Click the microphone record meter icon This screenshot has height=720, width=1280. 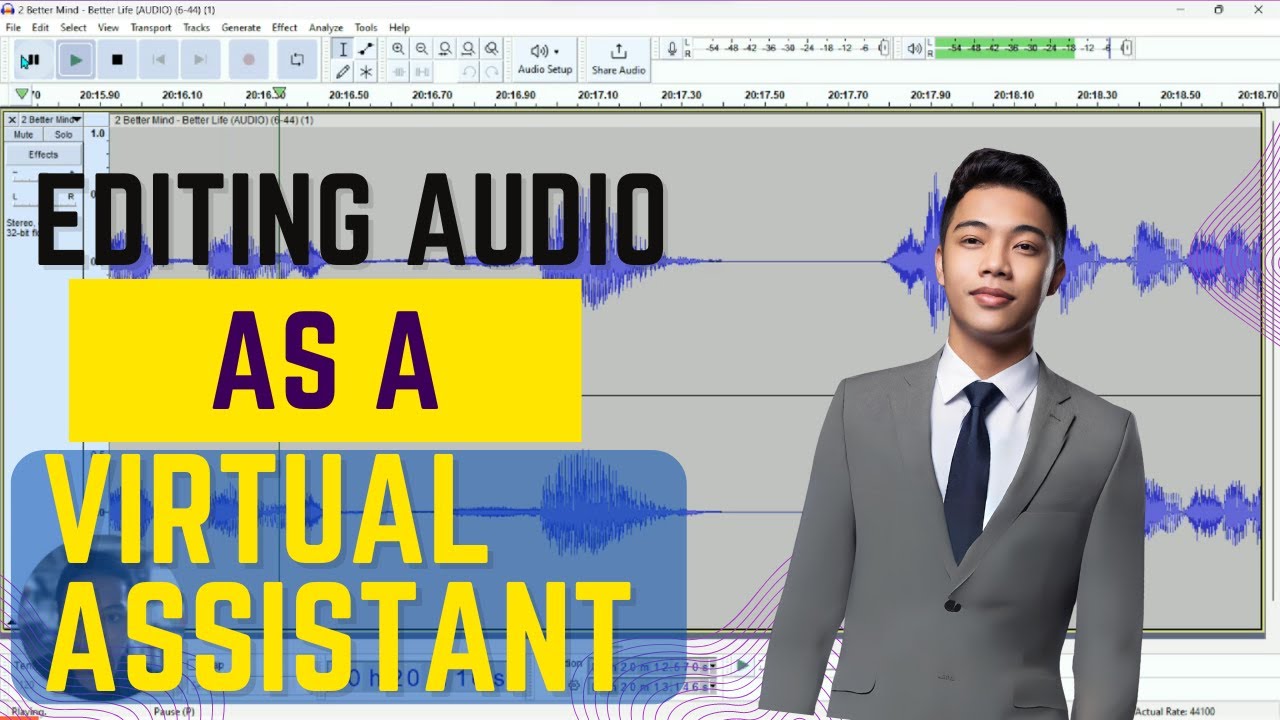pyautogui.click(x=672, y=48)
